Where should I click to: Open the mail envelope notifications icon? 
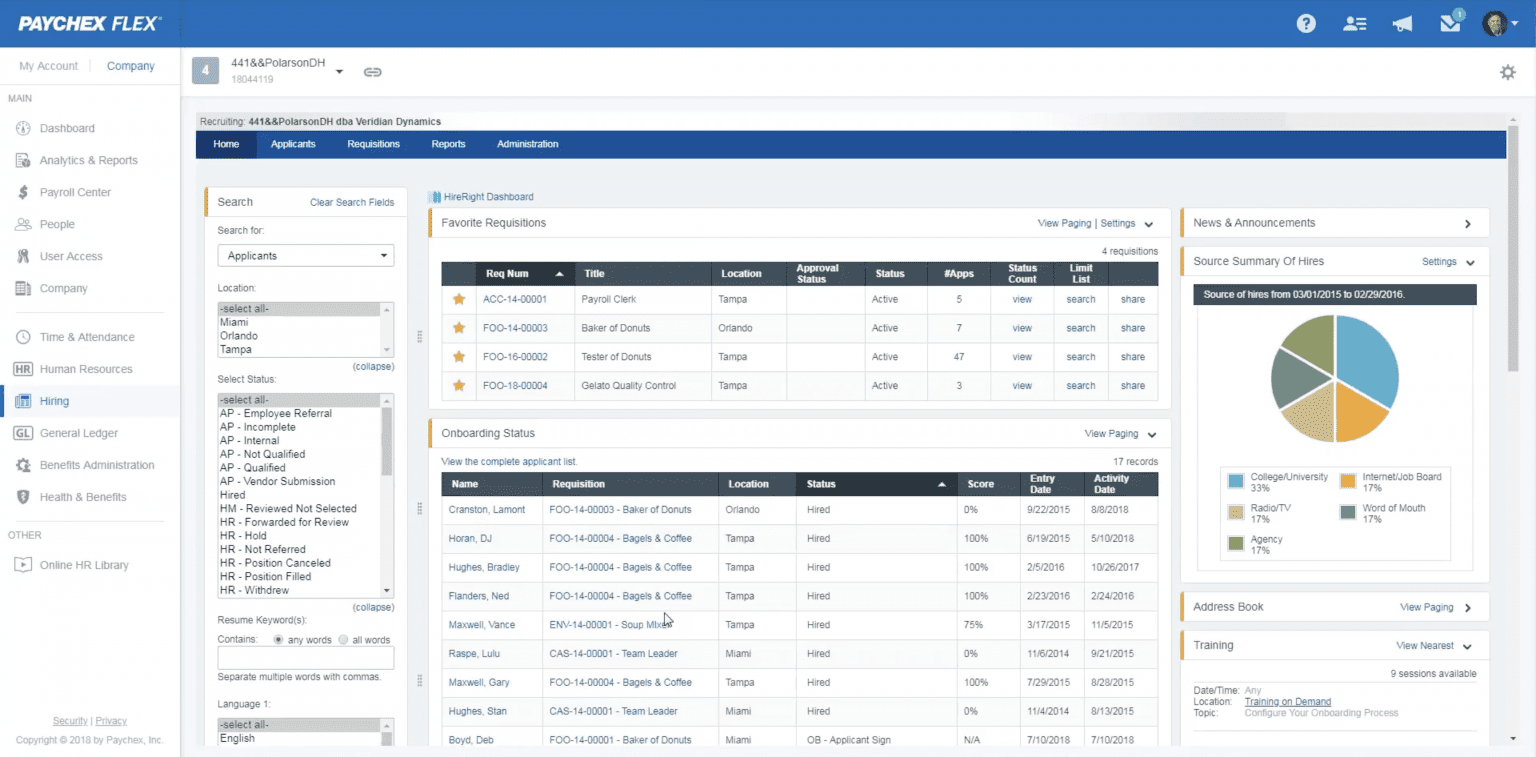click(x=1450, y=24)
